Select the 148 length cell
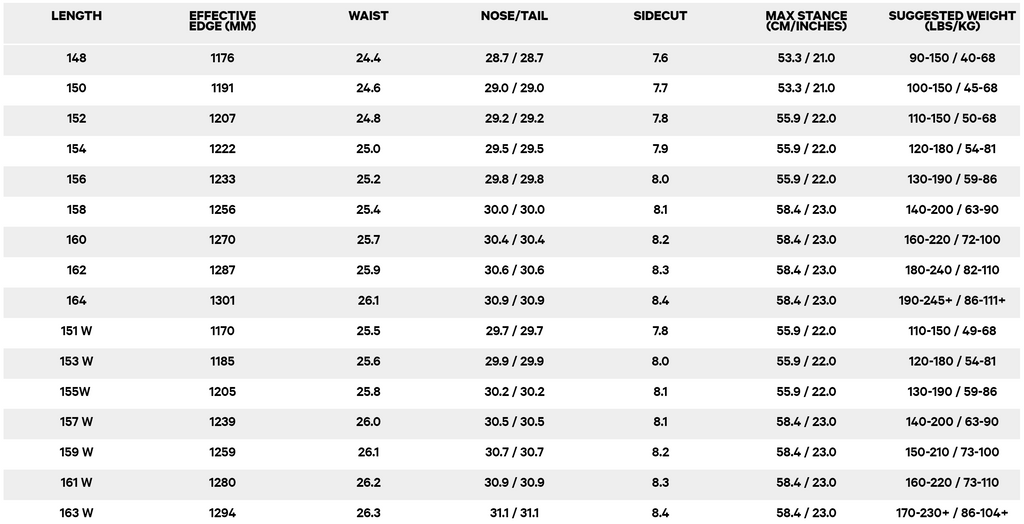The image size is (1024, 524). 76,58
